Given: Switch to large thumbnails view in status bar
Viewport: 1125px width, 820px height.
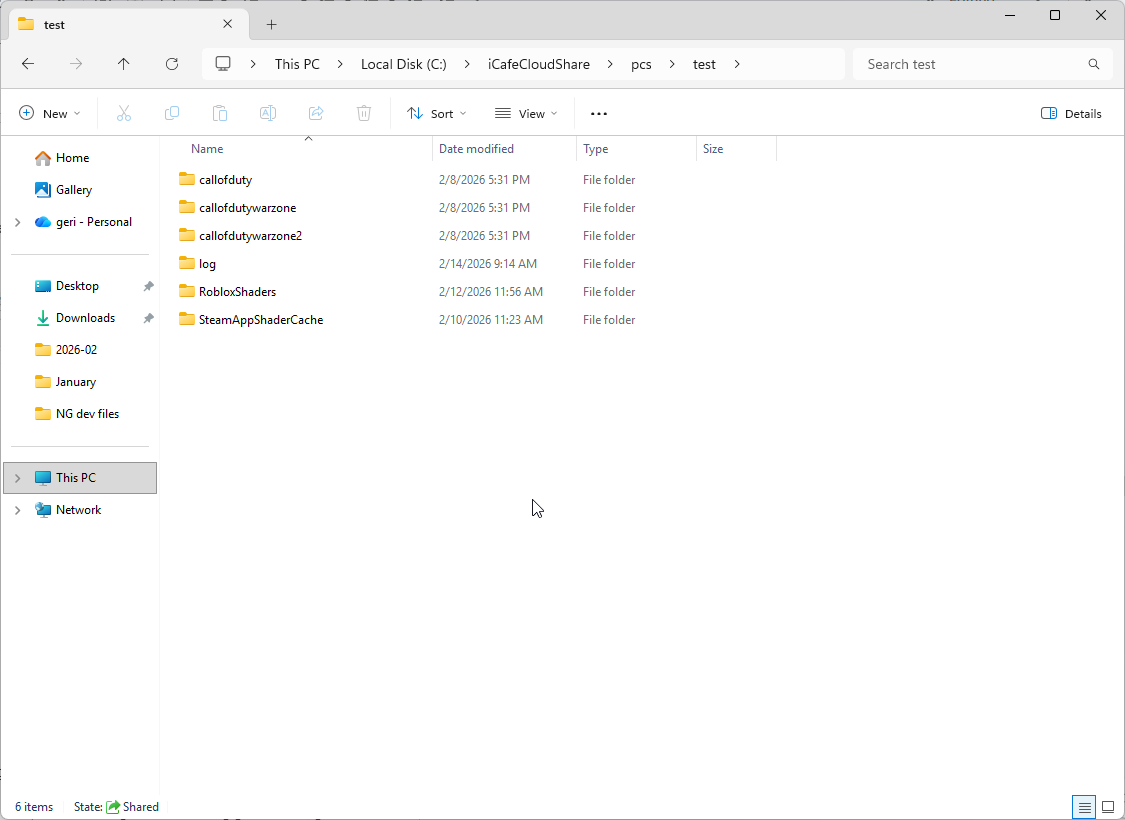Looking at the screenshot, I should (x=1108, y=807).
